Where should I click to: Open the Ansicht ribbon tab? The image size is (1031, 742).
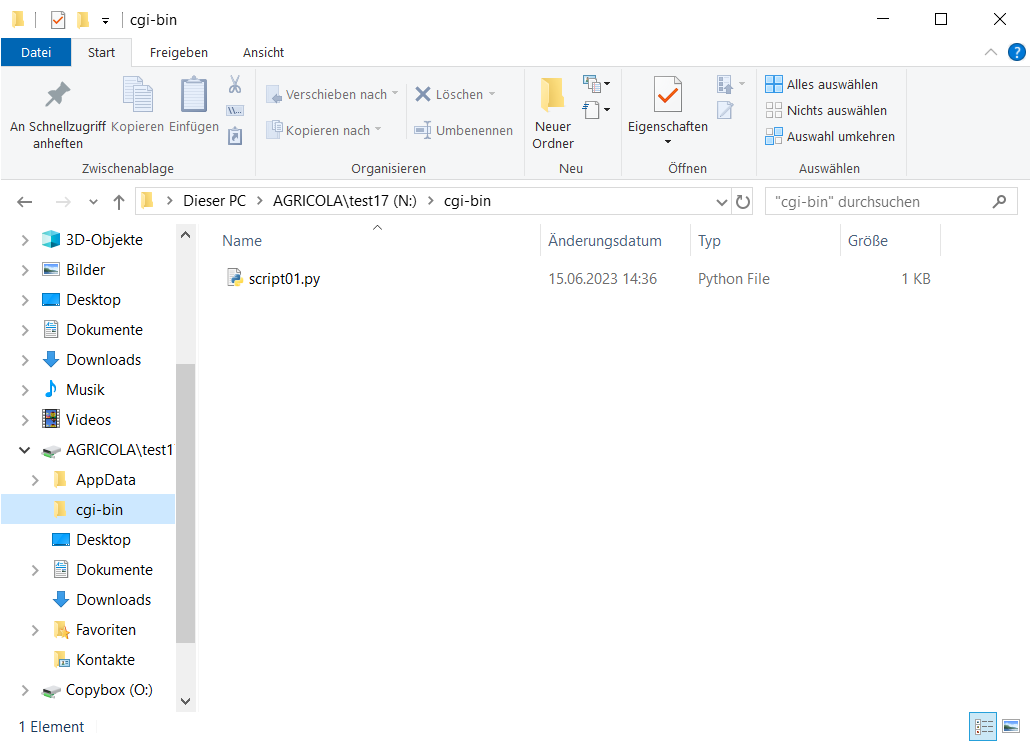(263, 52)
